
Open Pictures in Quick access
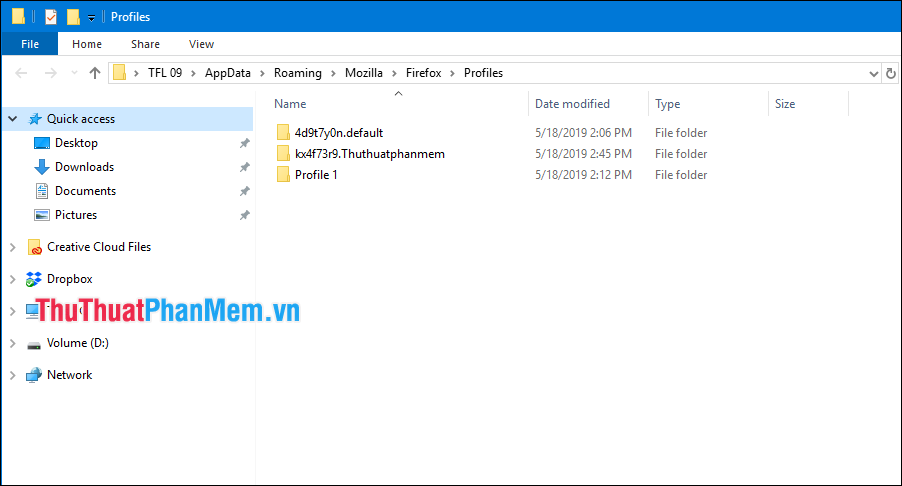76,215
